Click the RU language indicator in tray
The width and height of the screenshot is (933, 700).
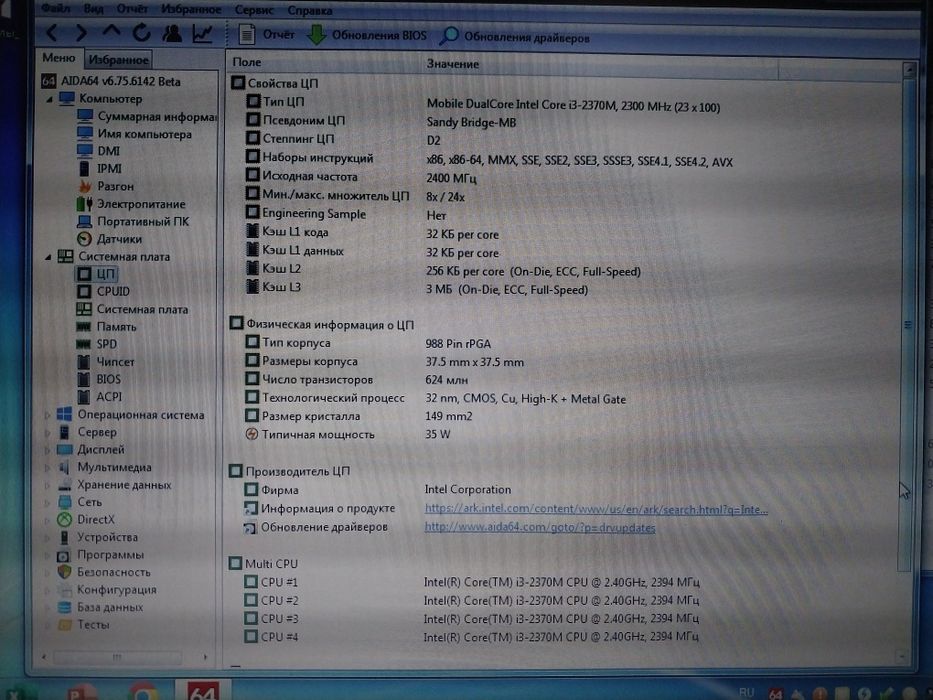point(746,692)
